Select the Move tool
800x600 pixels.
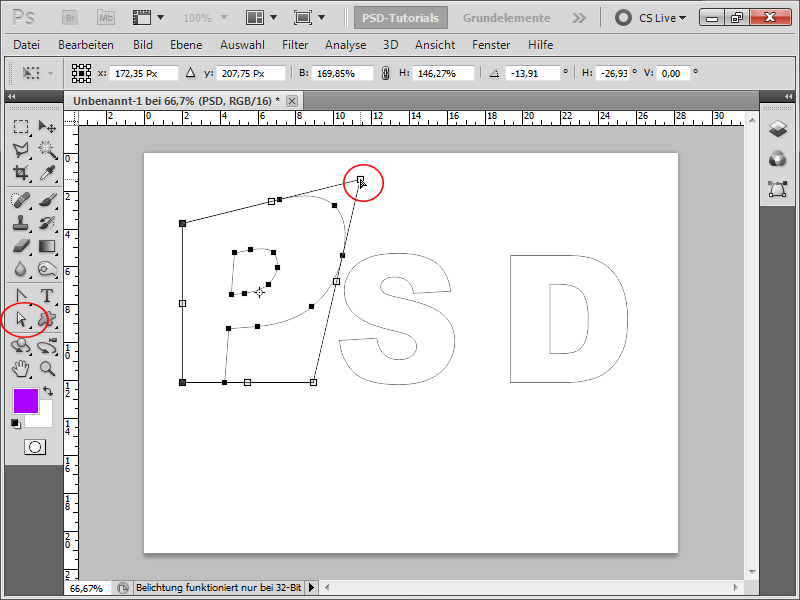click(x=47, y=126)
